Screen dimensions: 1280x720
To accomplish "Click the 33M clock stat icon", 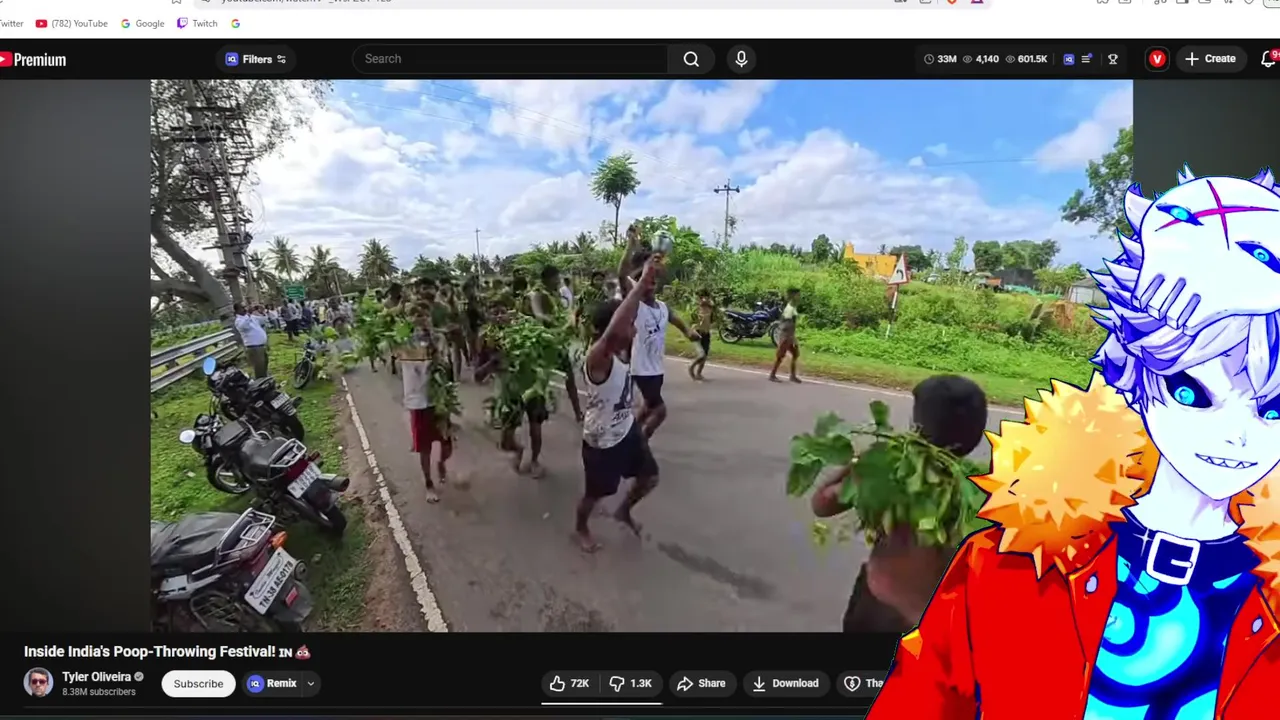I will (x=940, y=59).
